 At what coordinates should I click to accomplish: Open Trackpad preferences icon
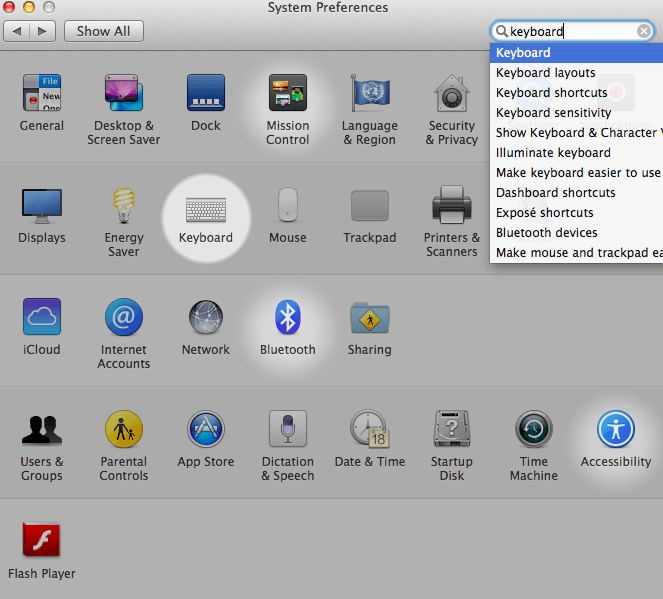[370, 205]
